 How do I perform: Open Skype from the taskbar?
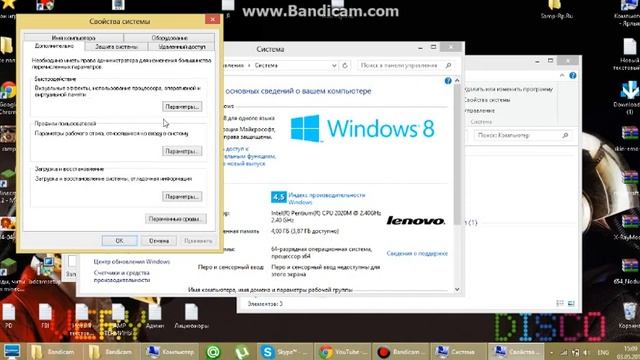(280, 351)
